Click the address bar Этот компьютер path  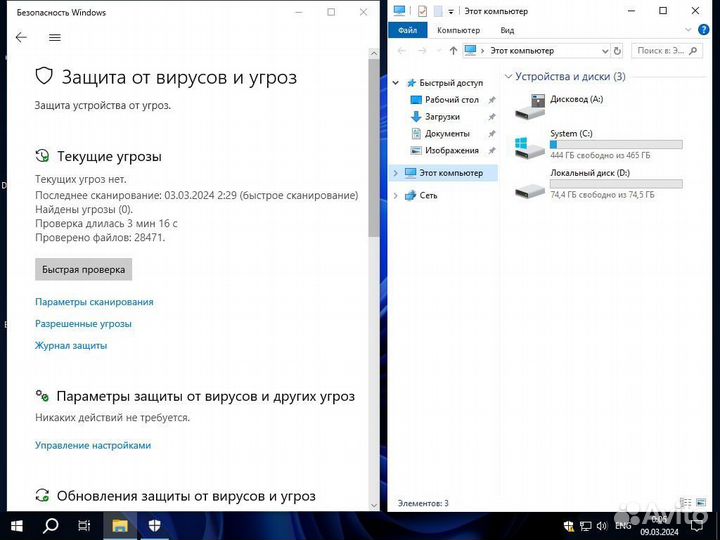point(522,51)
